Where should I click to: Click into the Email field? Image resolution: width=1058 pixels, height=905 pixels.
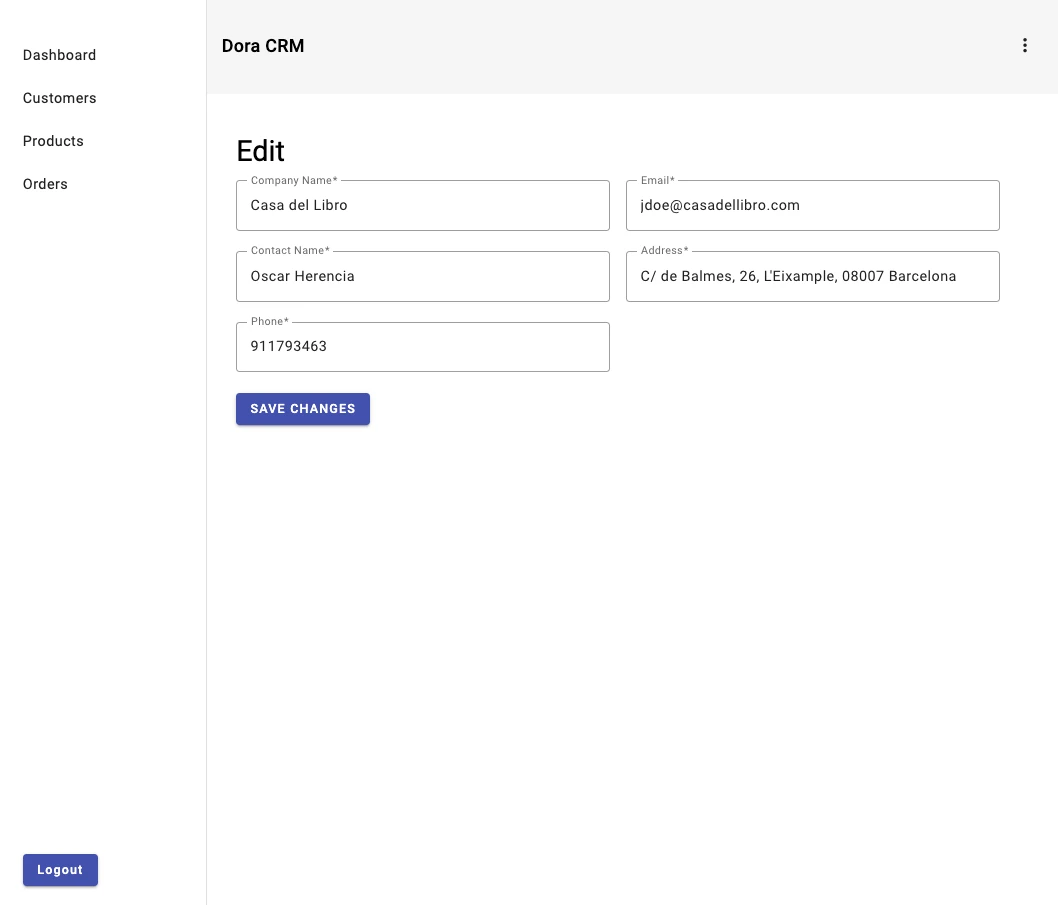coord(812,205)
